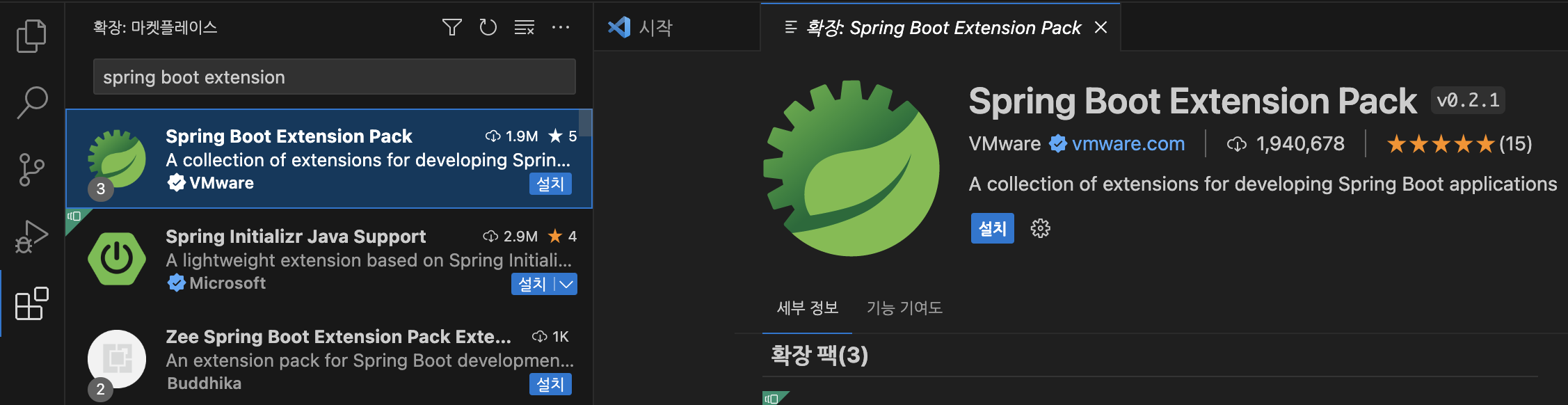Click the Spring Initializr power icon

[117, 259]
